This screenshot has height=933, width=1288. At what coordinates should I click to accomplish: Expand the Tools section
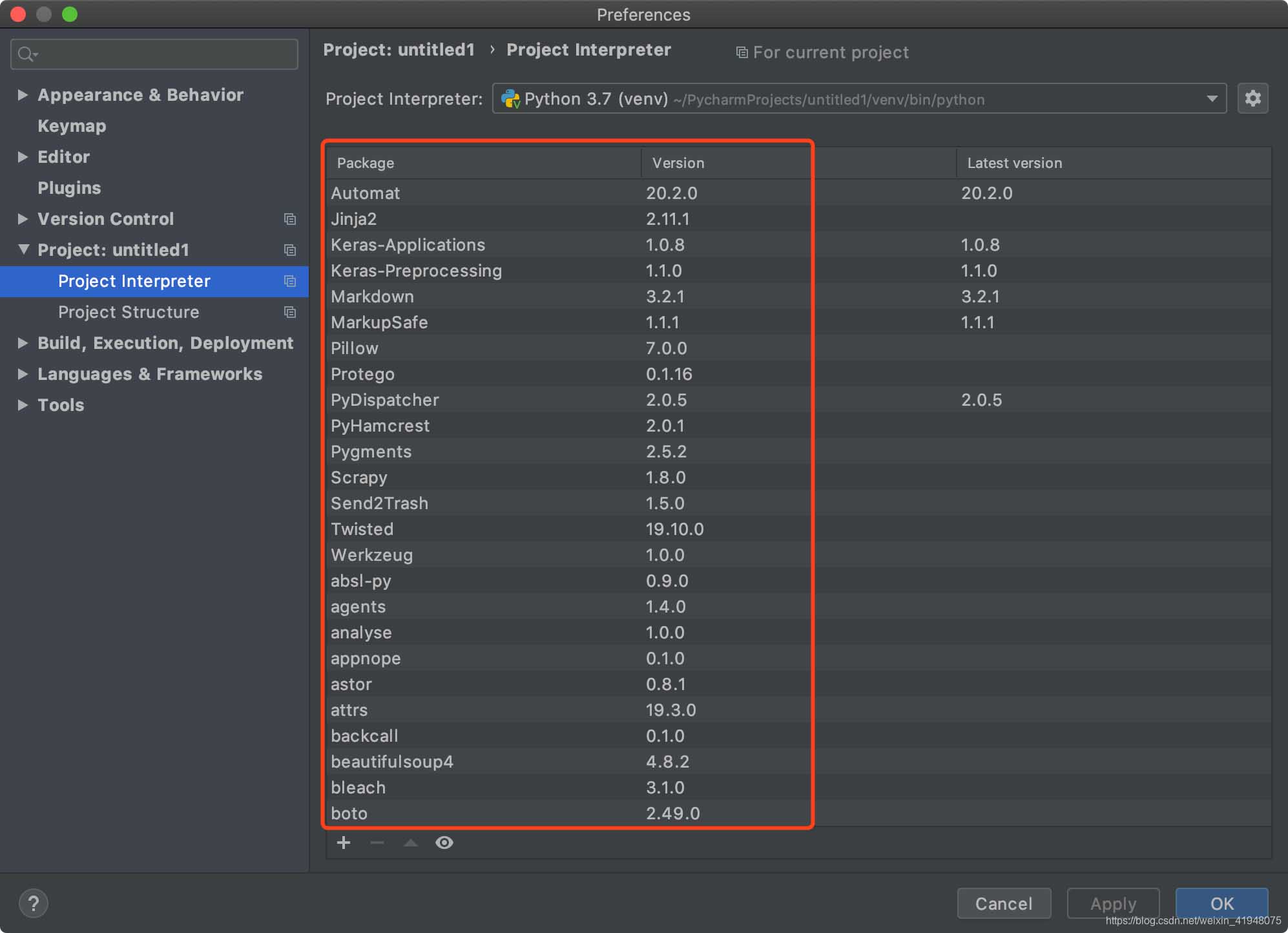click(x=23, y=405)
